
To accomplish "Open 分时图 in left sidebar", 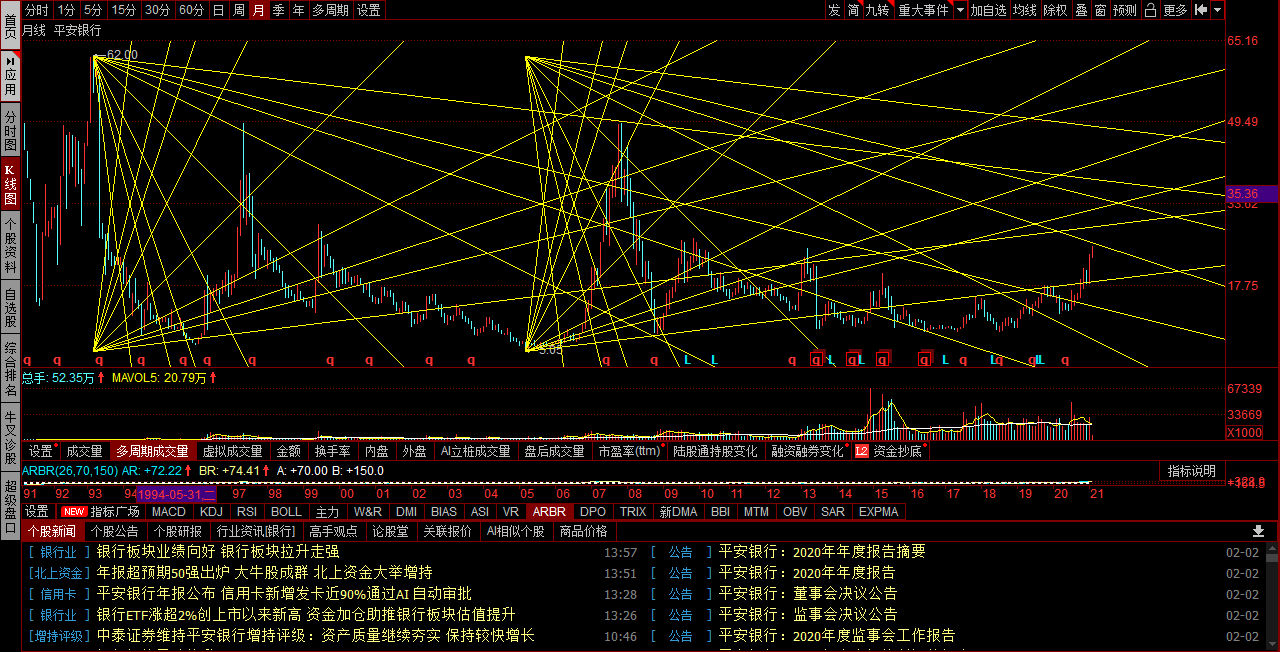I will point(10,130).
